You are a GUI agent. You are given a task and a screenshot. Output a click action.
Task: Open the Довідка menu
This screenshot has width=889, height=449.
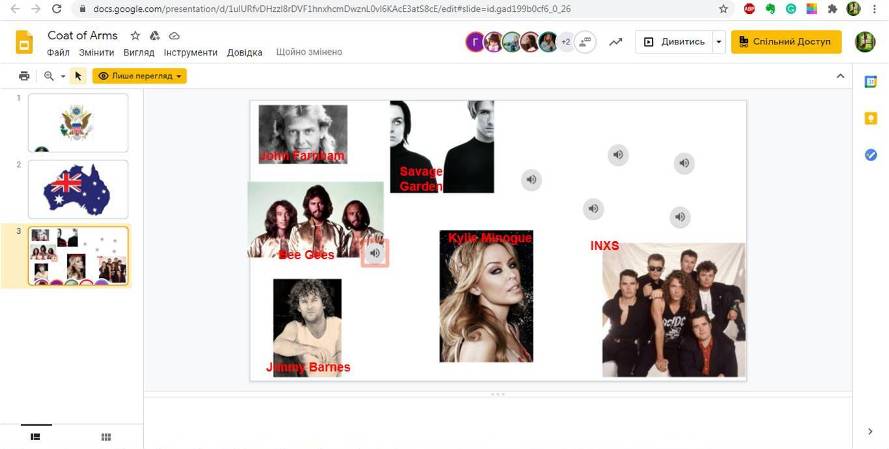(244, 52)
